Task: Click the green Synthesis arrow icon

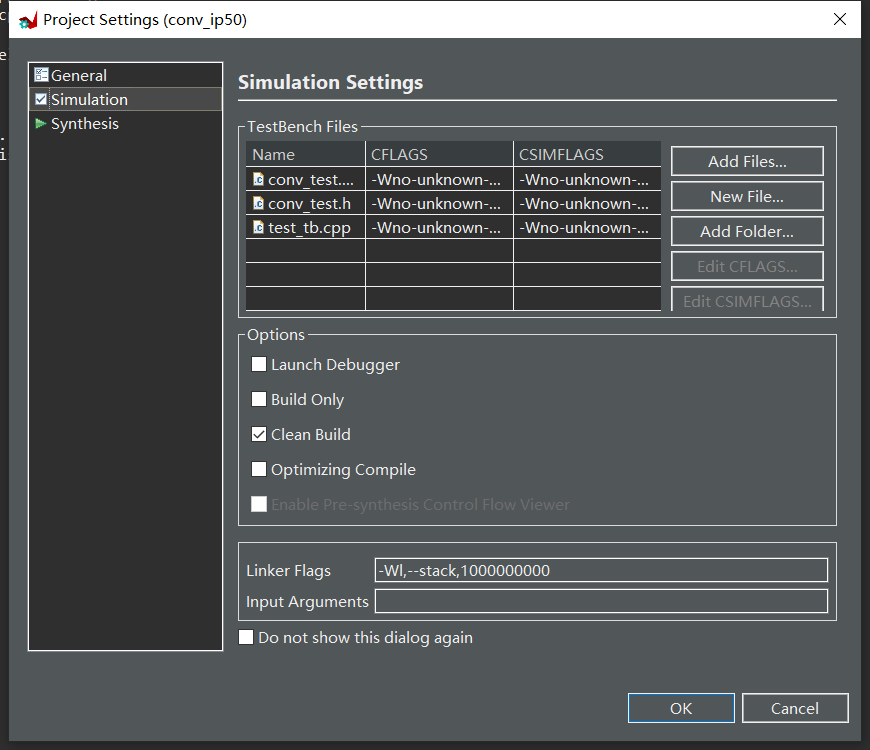Action: coord(41,123)
